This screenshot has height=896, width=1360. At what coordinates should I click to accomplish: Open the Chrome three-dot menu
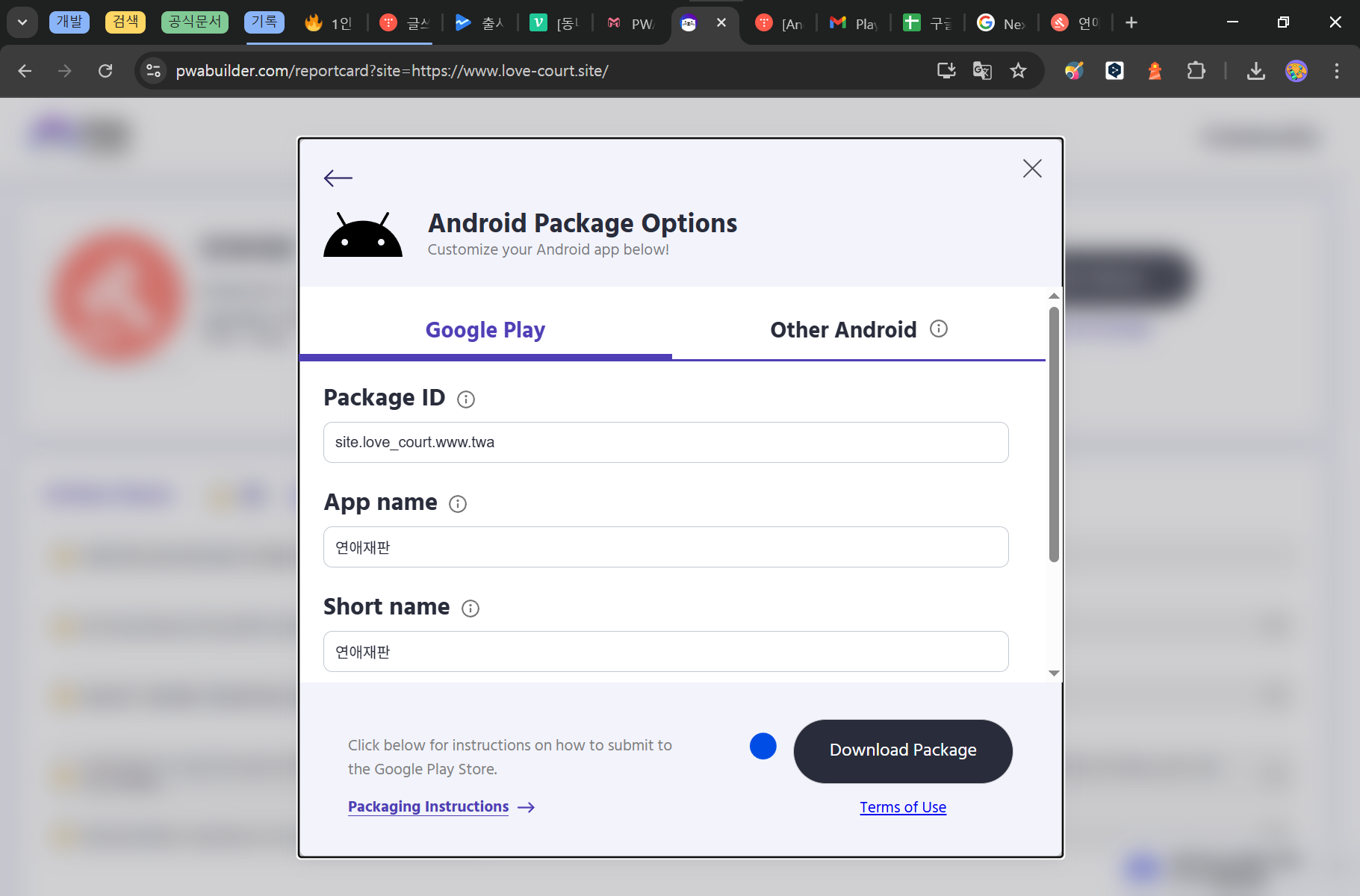[1337, 71]
